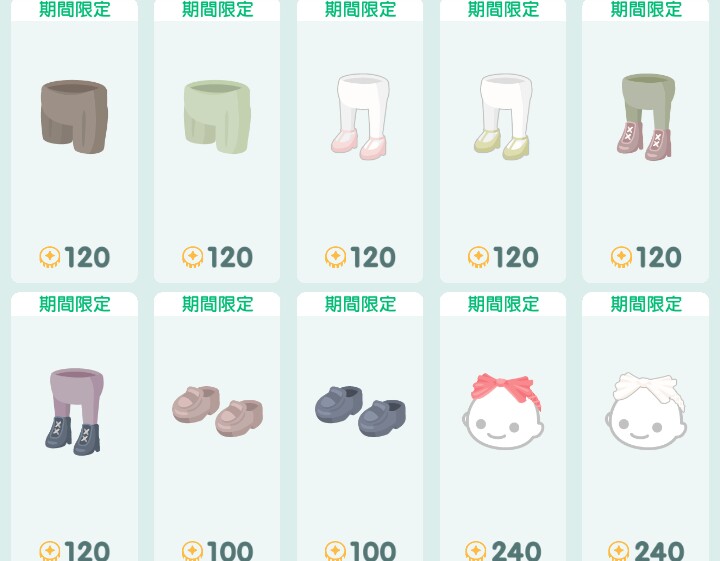Select the beige loafers item
This screenshot has height=561, width=720.
pyautogui.click(x=217, y=411)
